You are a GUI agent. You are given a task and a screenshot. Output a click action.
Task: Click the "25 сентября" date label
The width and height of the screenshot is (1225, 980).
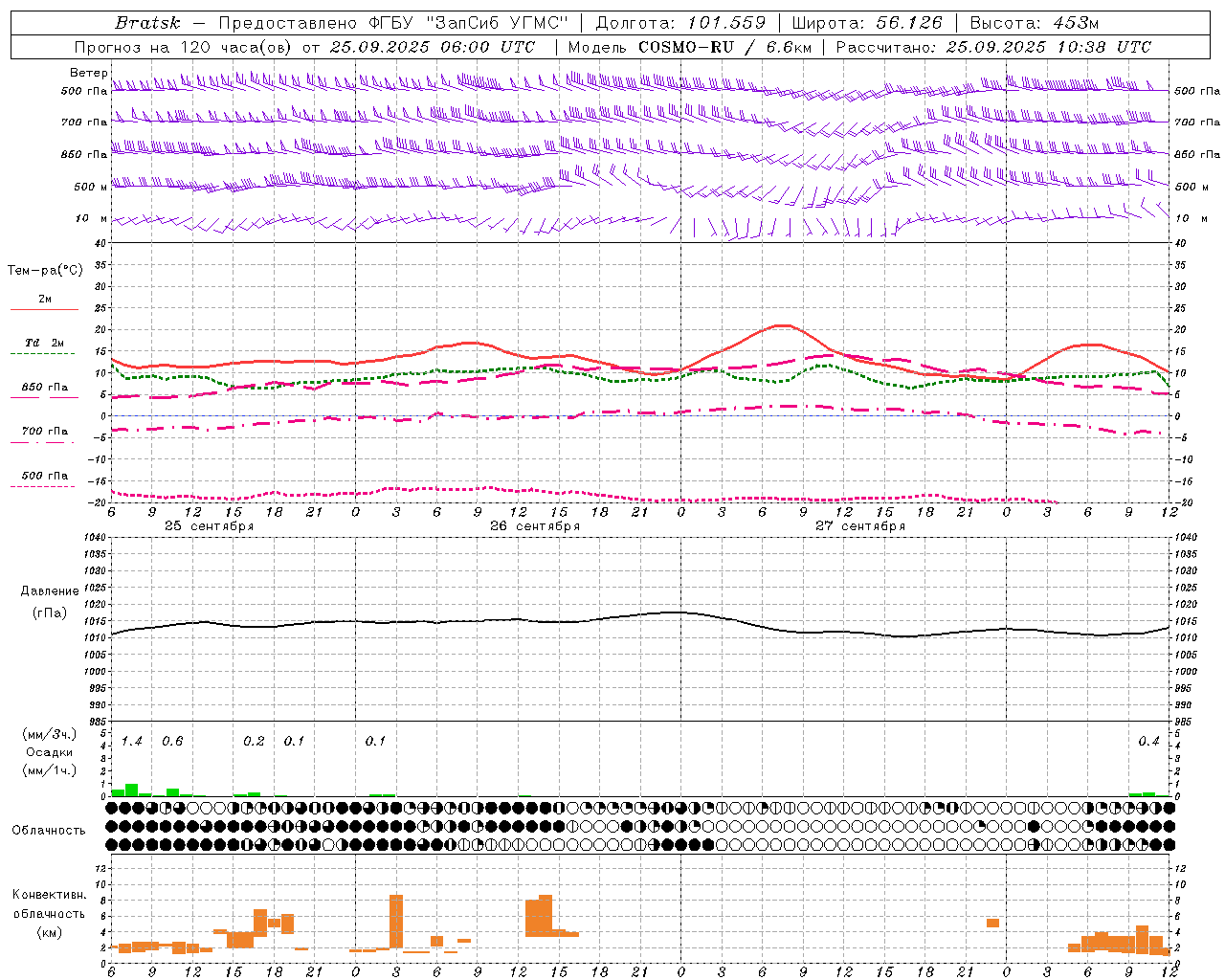point(209,526)
